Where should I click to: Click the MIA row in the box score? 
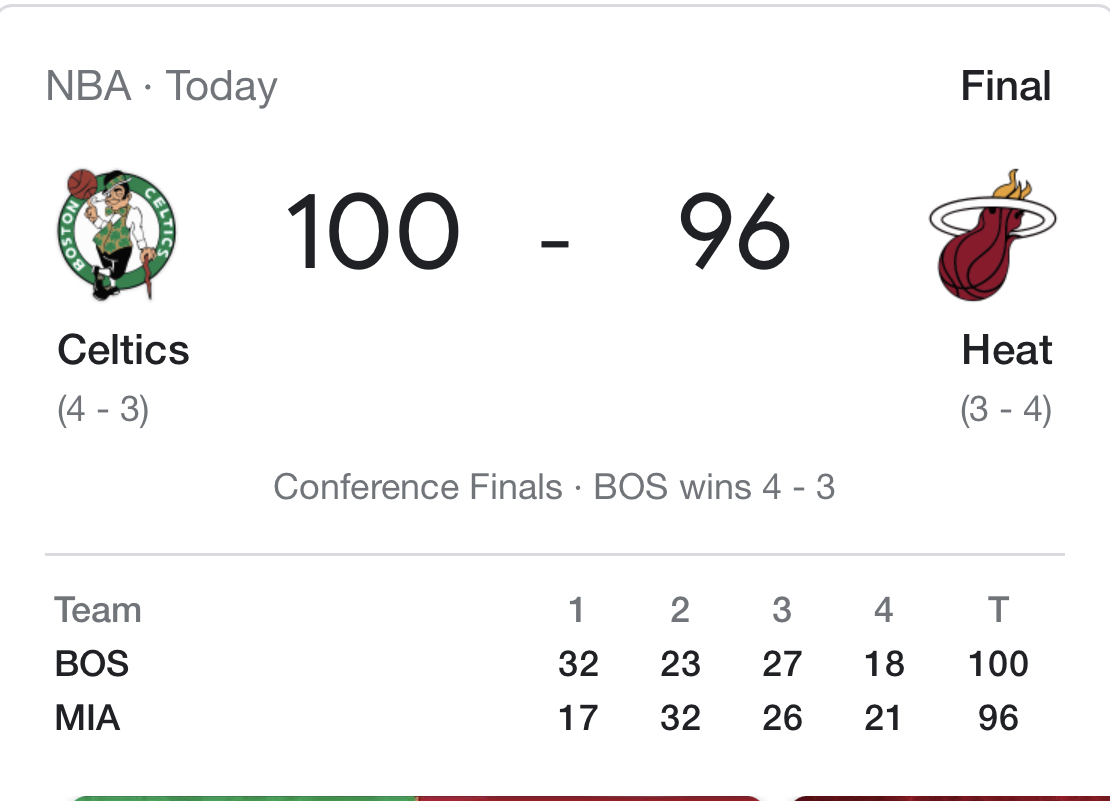[x=555, y=718]
